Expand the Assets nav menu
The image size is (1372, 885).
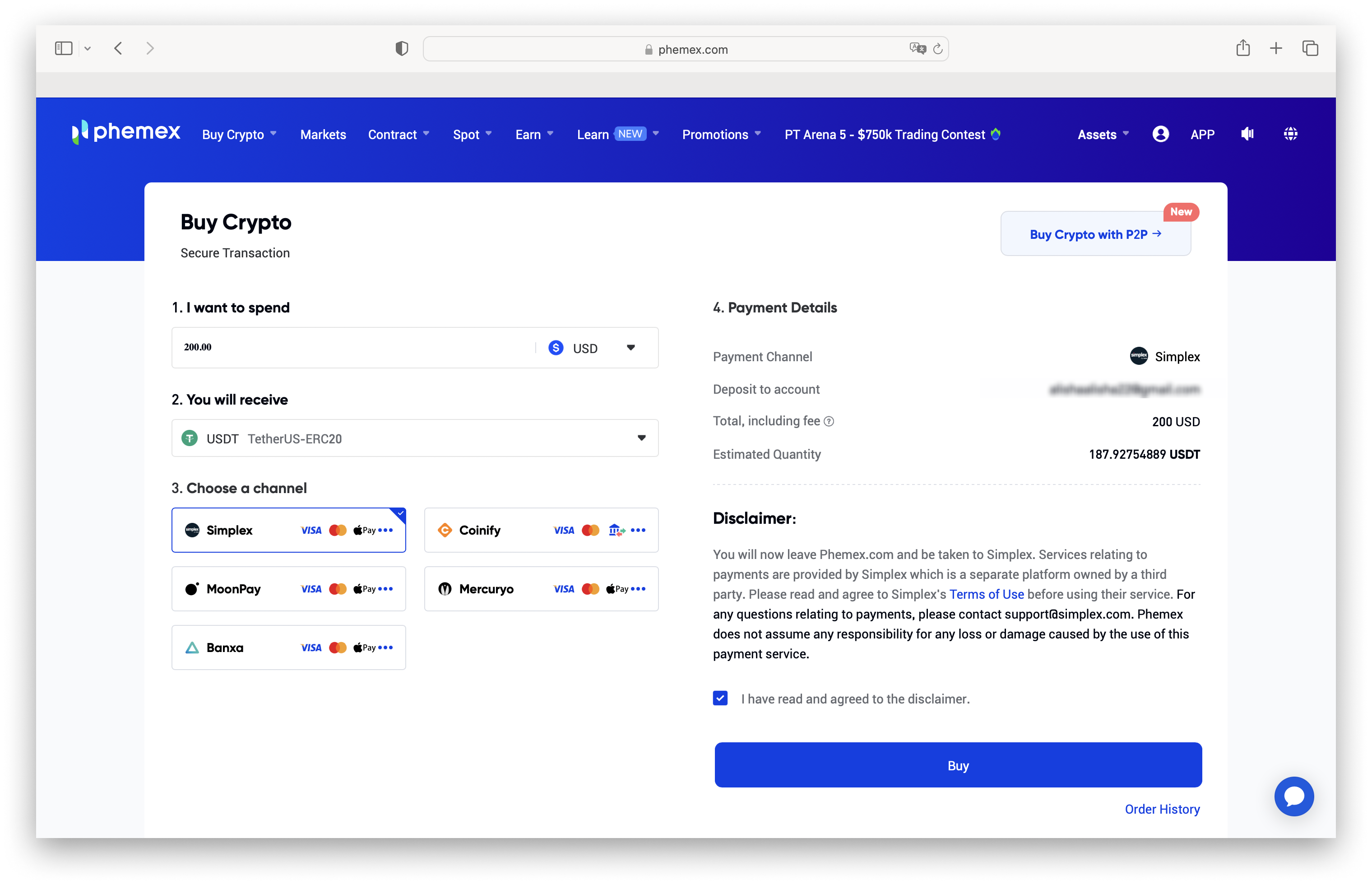pos(1103,135)
